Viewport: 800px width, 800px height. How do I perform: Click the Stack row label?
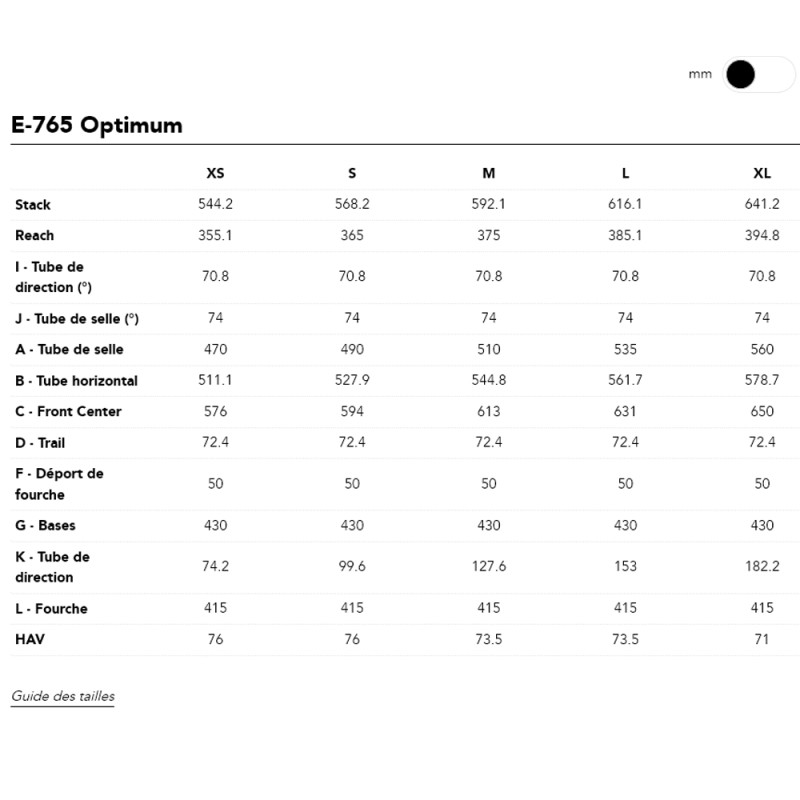click(33, 205)
